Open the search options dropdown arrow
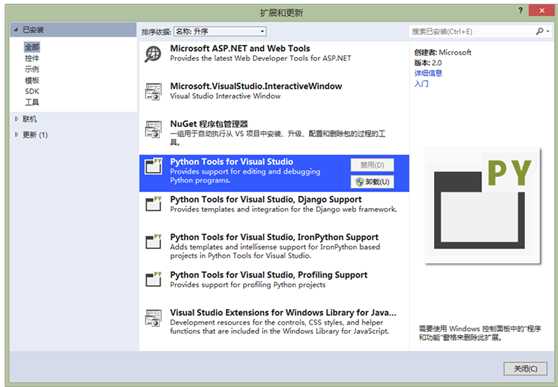Screen dimensions: 558x387 pyautogui.click(x=548, y=32)
